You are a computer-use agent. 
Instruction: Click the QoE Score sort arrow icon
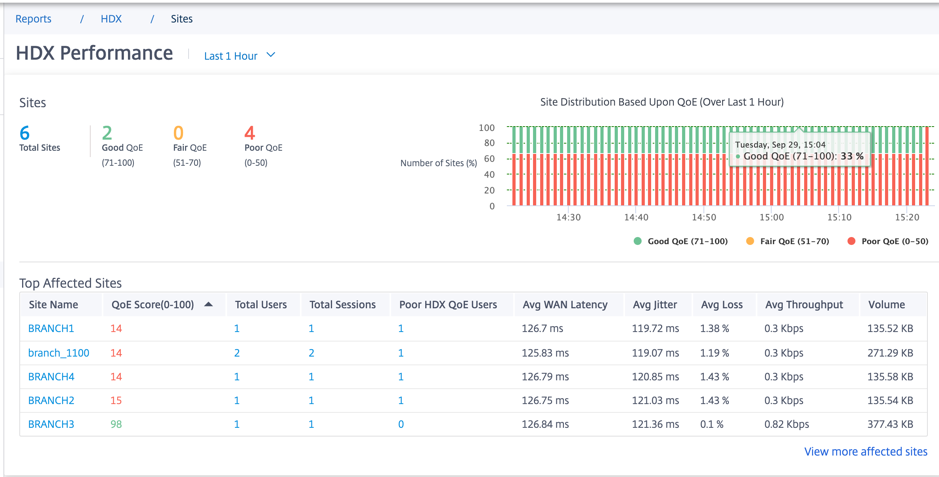pos(208,305)
